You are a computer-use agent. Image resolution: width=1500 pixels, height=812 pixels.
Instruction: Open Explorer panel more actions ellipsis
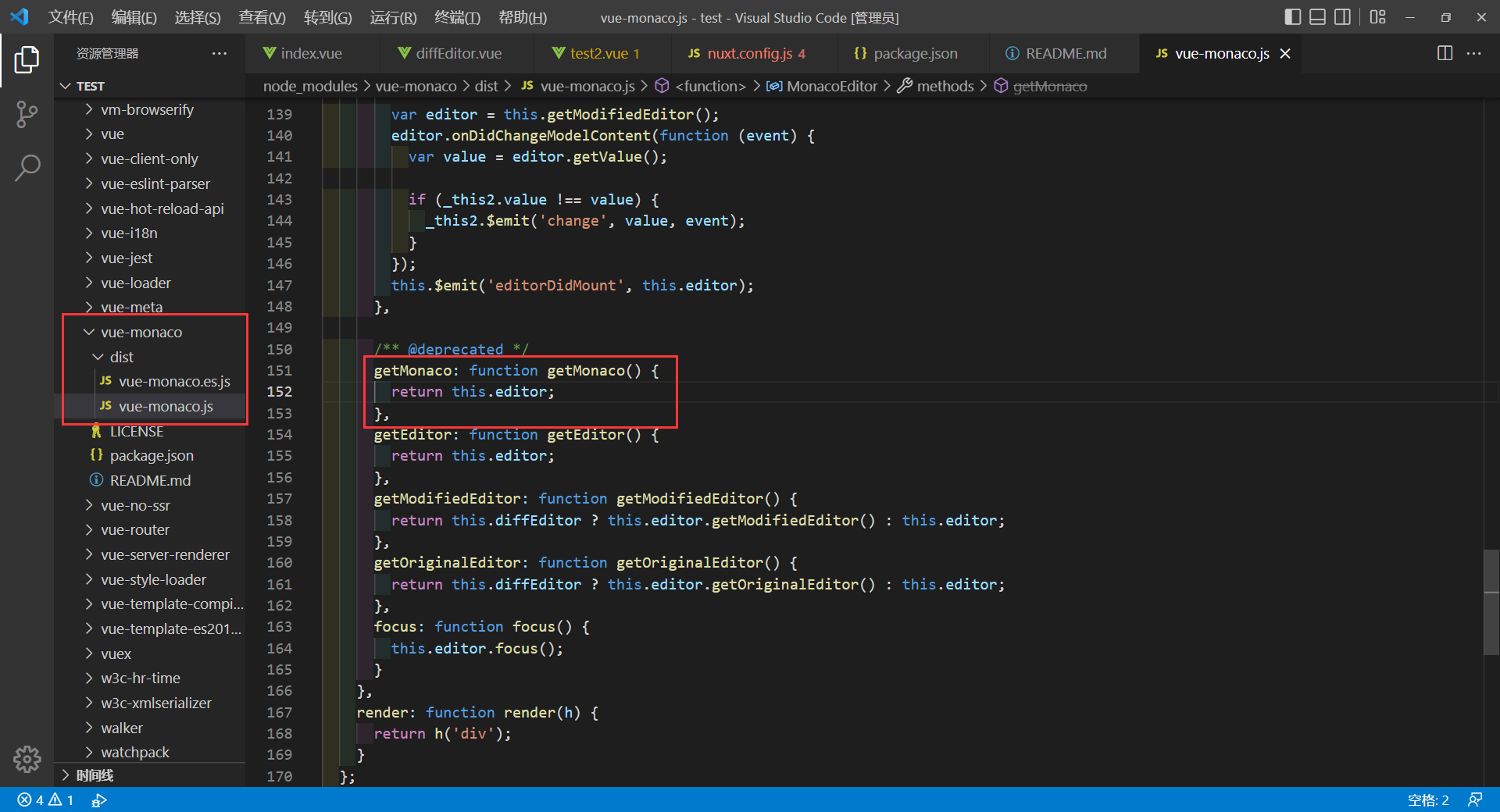point(220,53)
